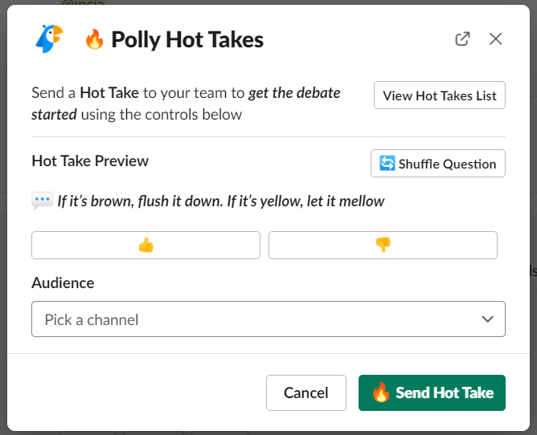Screen dimensions: 537x435
Task: Select the hot take question text
Action: click(221, 201)
